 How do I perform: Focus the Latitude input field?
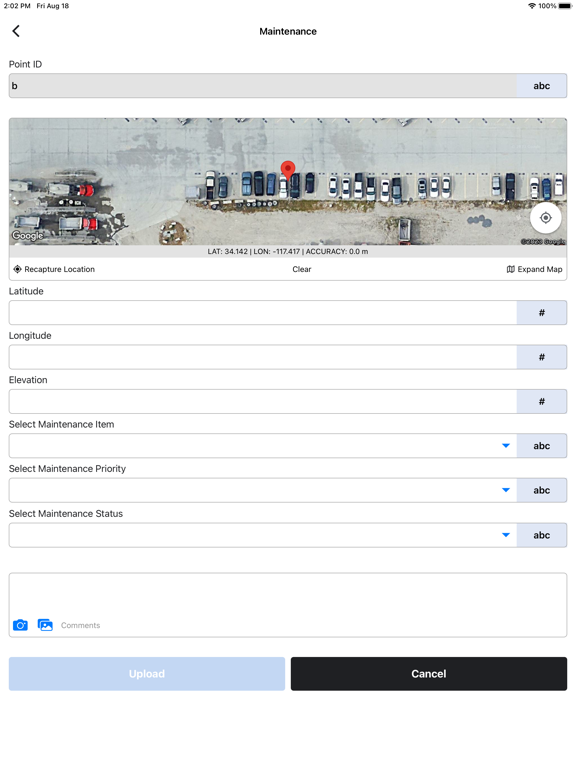(263, 312)
